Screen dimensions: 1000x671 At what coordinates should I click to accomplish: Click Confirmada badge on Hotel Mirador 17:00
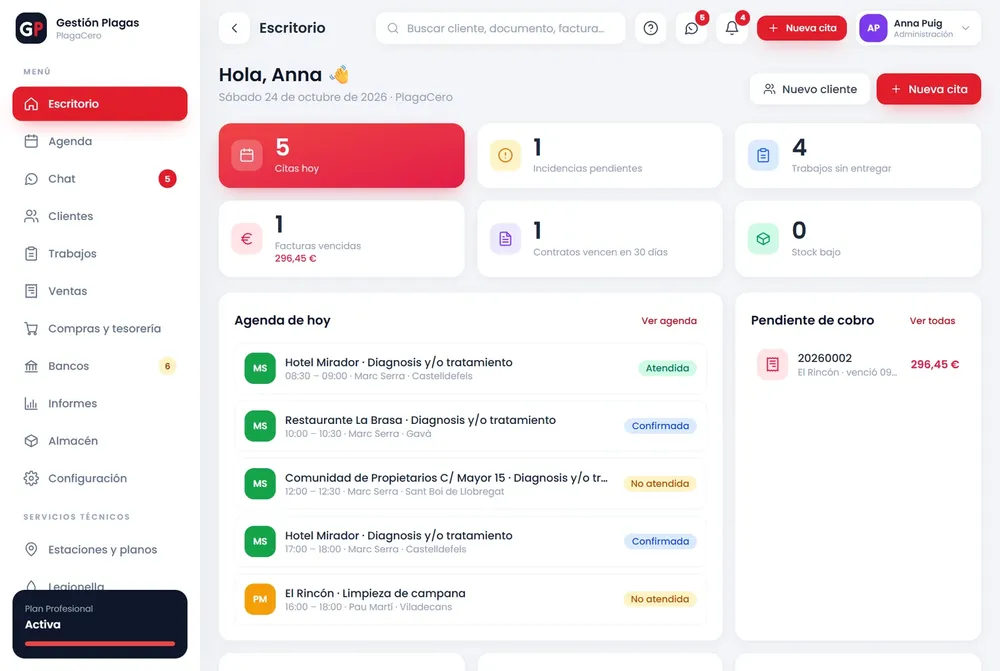pyautogui.click(x=660, y=542)
